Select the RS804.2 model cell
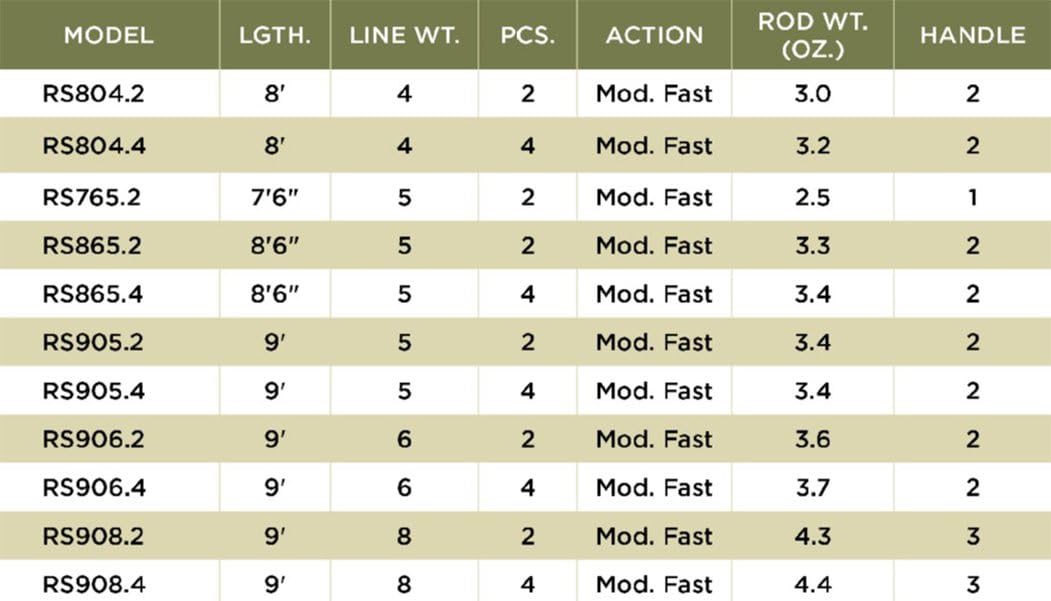Screen dimensions: 1051x601 (x=93, y=95)
